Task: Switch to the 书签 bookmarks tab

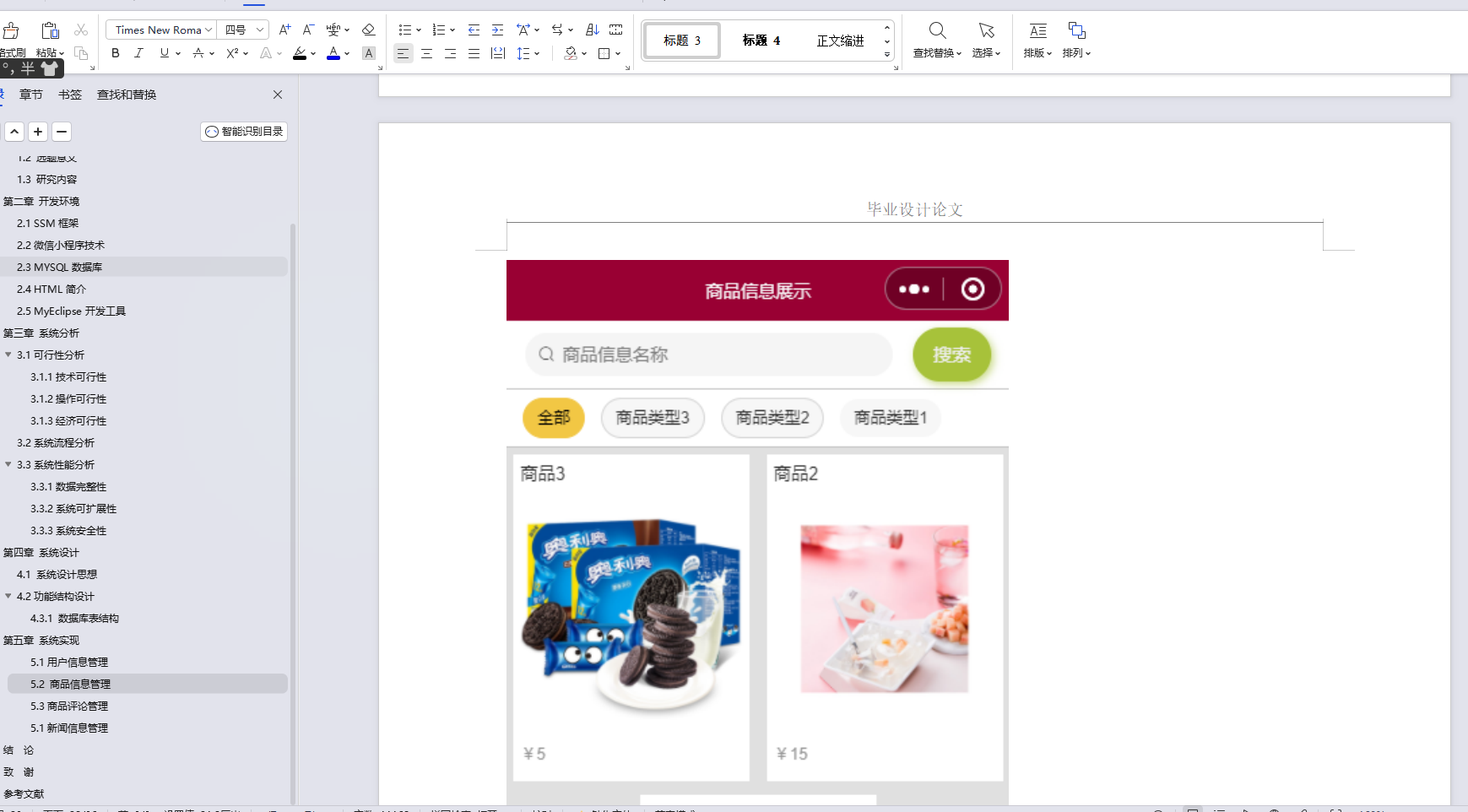Action: (x=70, y=95)
